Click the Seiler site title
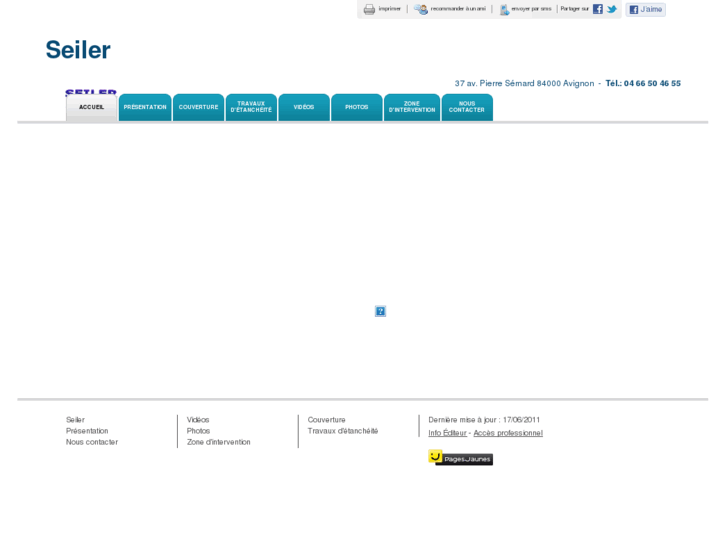Viewport: 727px width, 545px height. click(78, 50)
